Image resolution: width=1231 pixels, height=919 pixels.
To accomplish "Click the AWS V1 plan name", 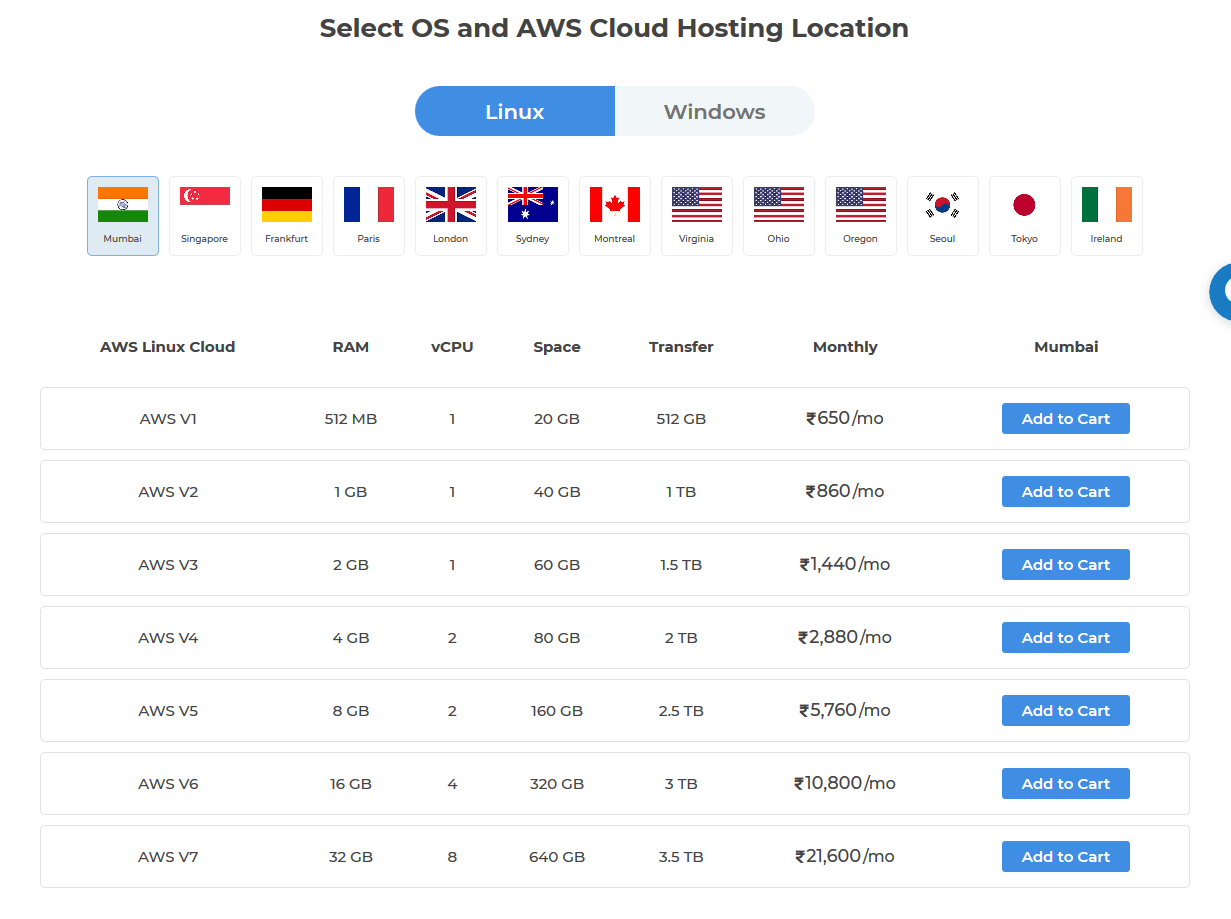I will [x=168, y=419].
